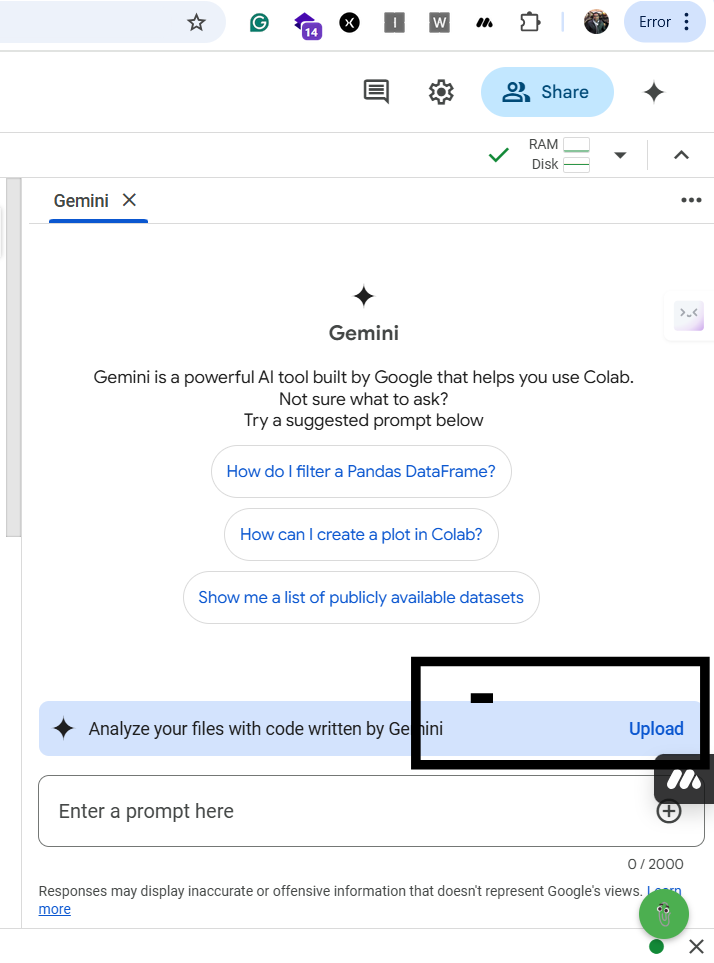This screenshot has width=714, height=963.
Task: Open the Chrome profile avatar
Action: point(596,22)
